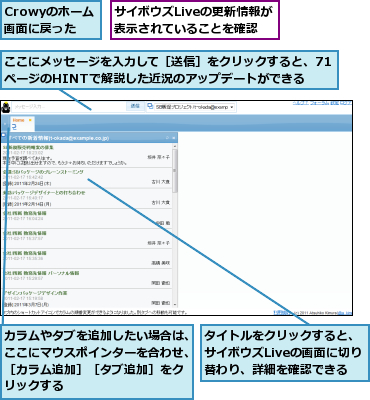Click the すべての新着情報 column header
Screen dimensions: 370x400
[89, 138]
